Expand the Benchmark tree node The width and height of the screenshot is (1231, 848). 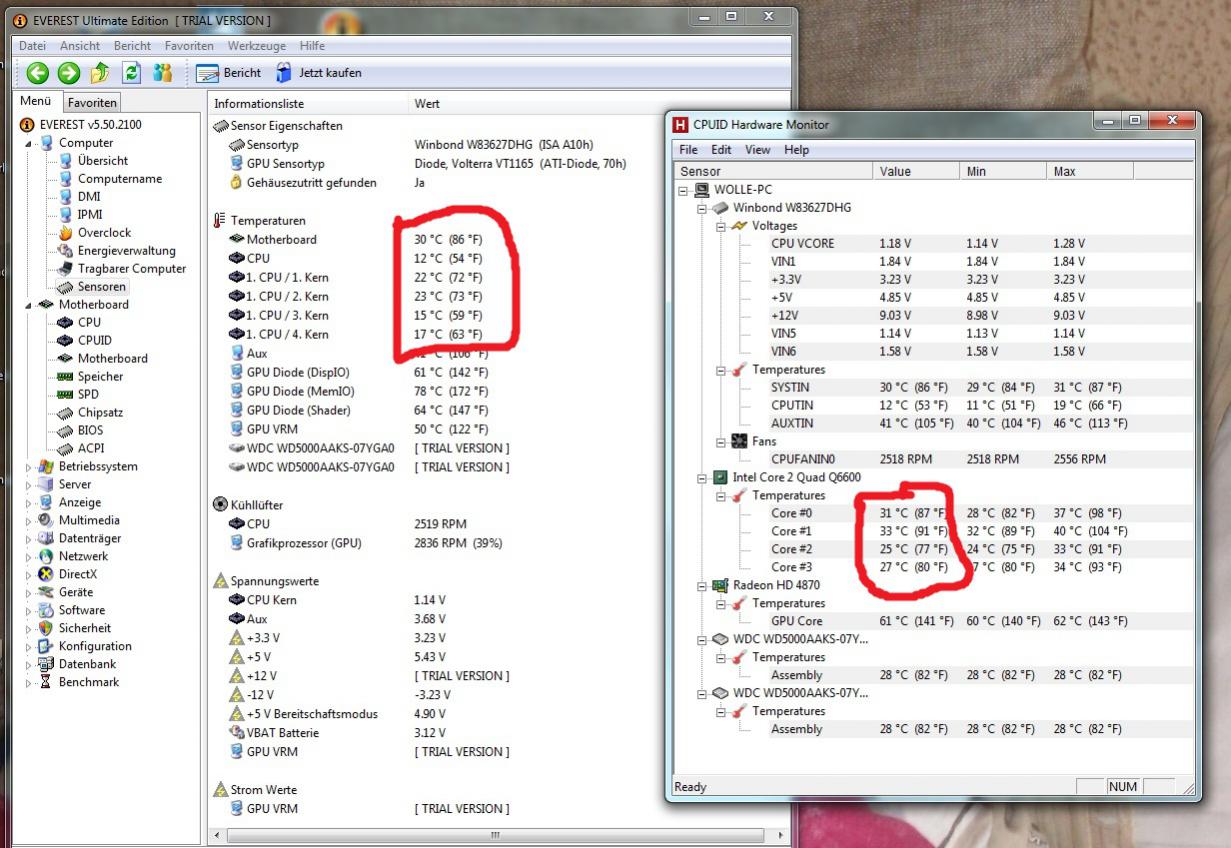(x=29, y=683)
